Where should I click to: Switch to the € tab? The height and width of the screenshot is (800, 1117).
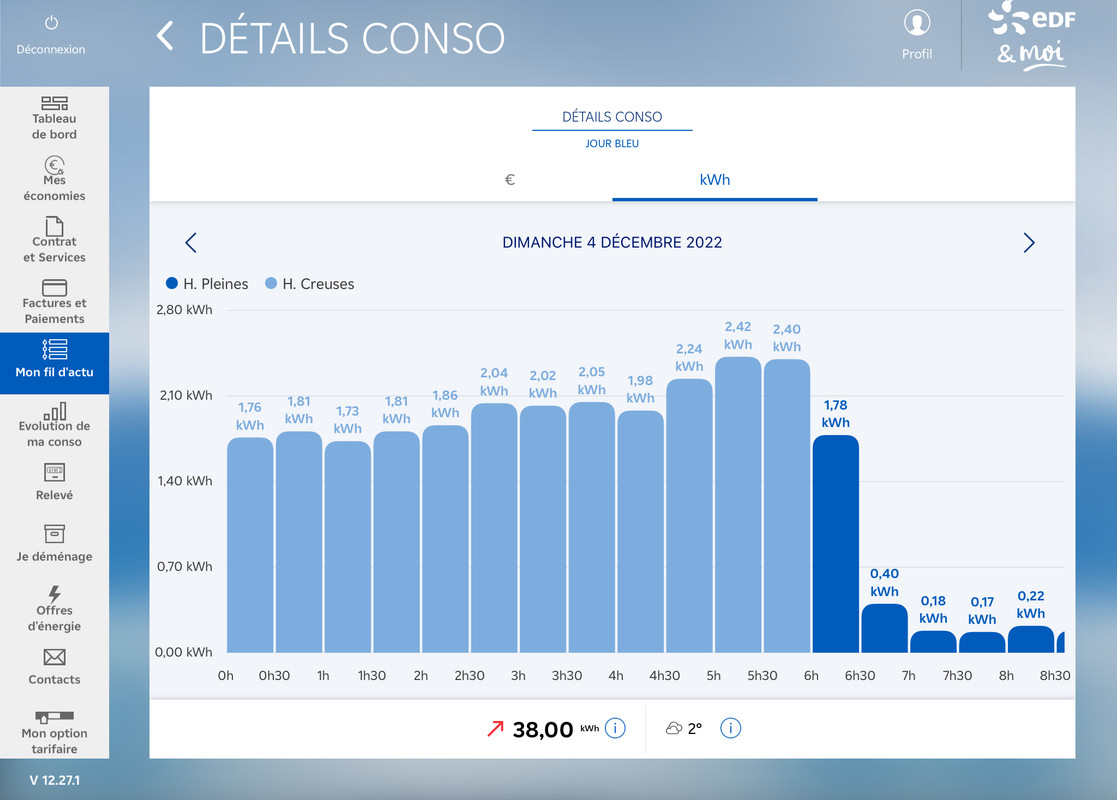click(509, 180)
